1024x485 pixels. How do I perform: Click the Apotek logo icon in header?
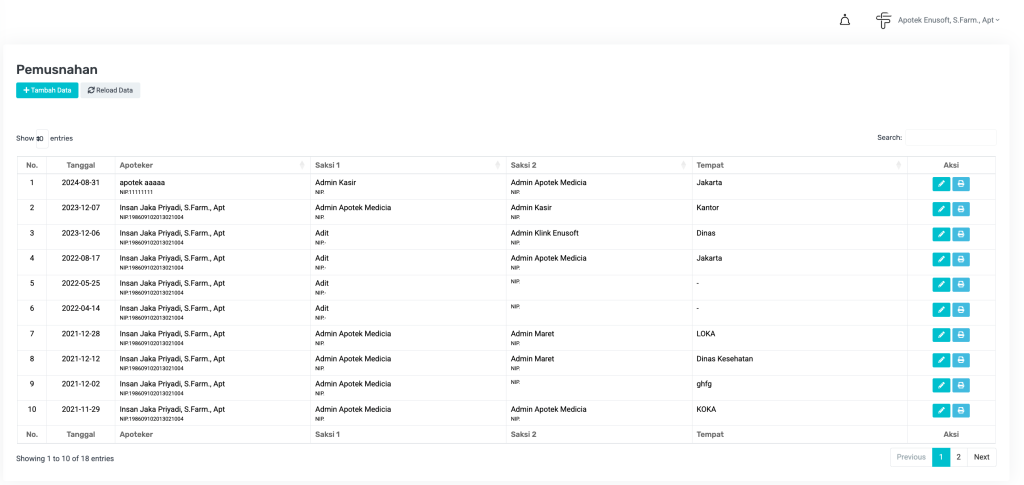(883, 21)
